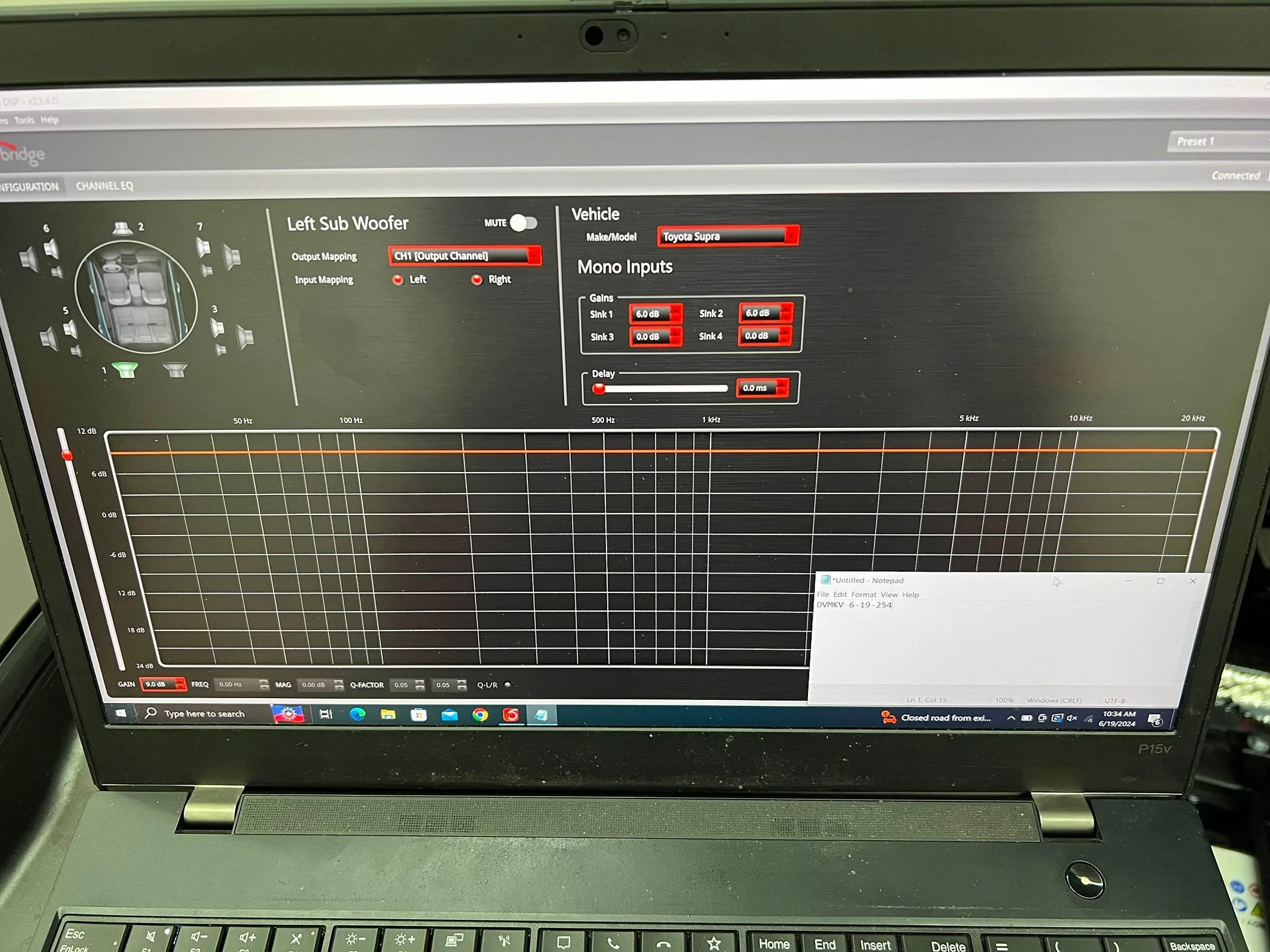The width and height of the screenshot is (1270, 952).
Task: Open File Explorer from the taskbar
Action: coord(388,714)
